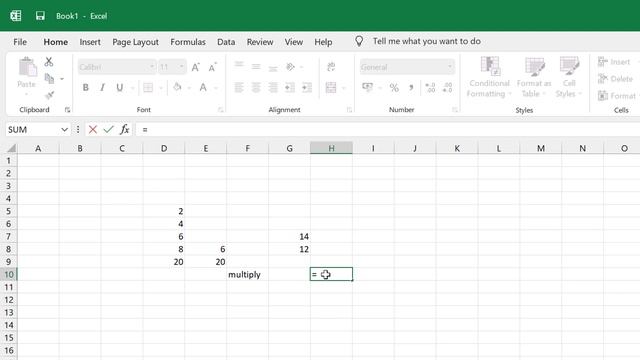Click the Comma Style icon
Viewport: 640px width, 360px height.
click(411, 87)
